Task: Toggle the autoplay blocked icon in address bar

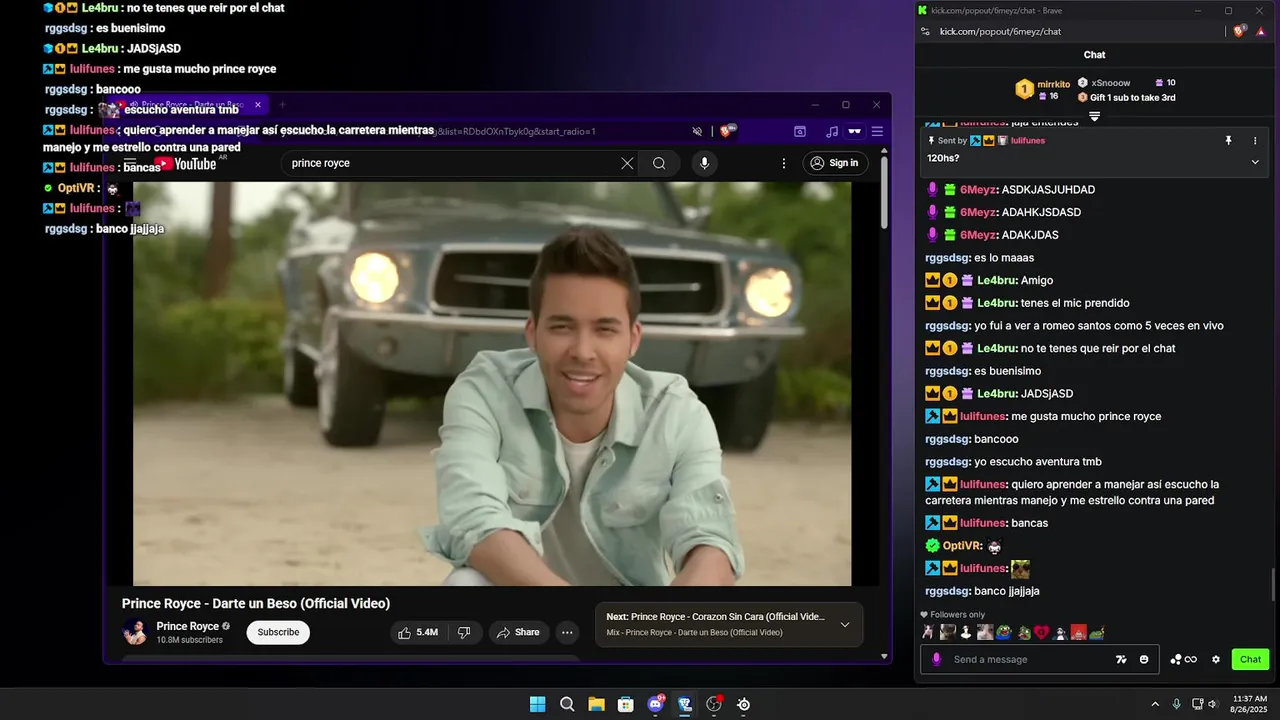Action: point(697,131)
